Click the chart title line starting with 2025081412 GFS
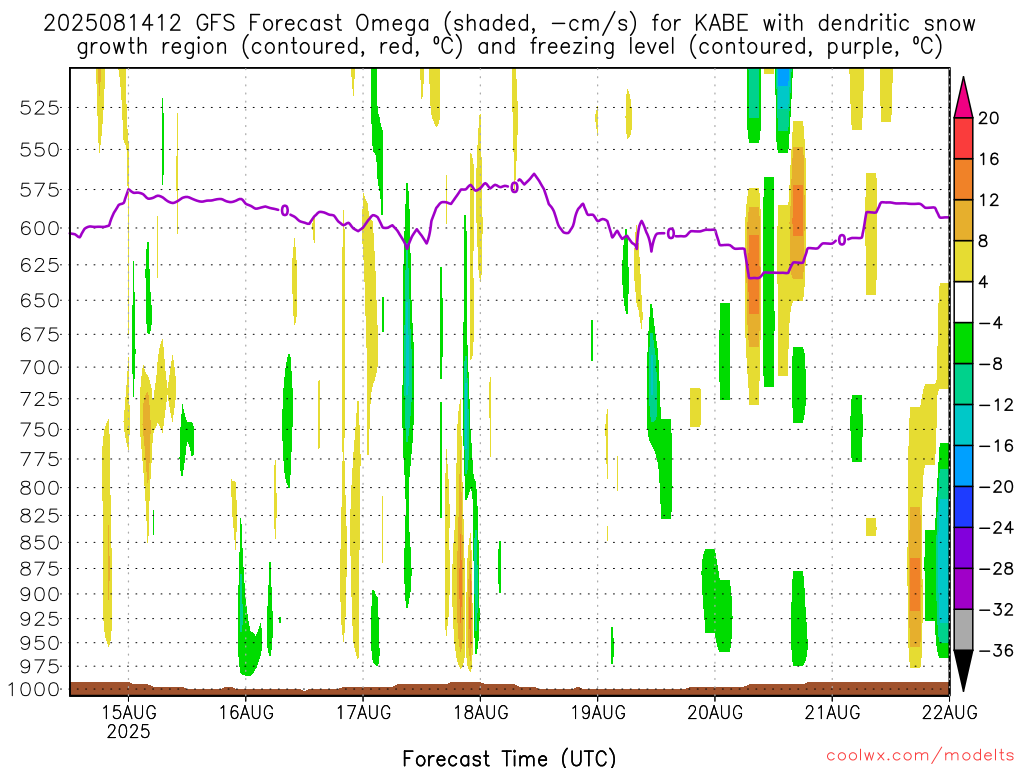The height and width of the screenshot is (768, 1024). 509,24
